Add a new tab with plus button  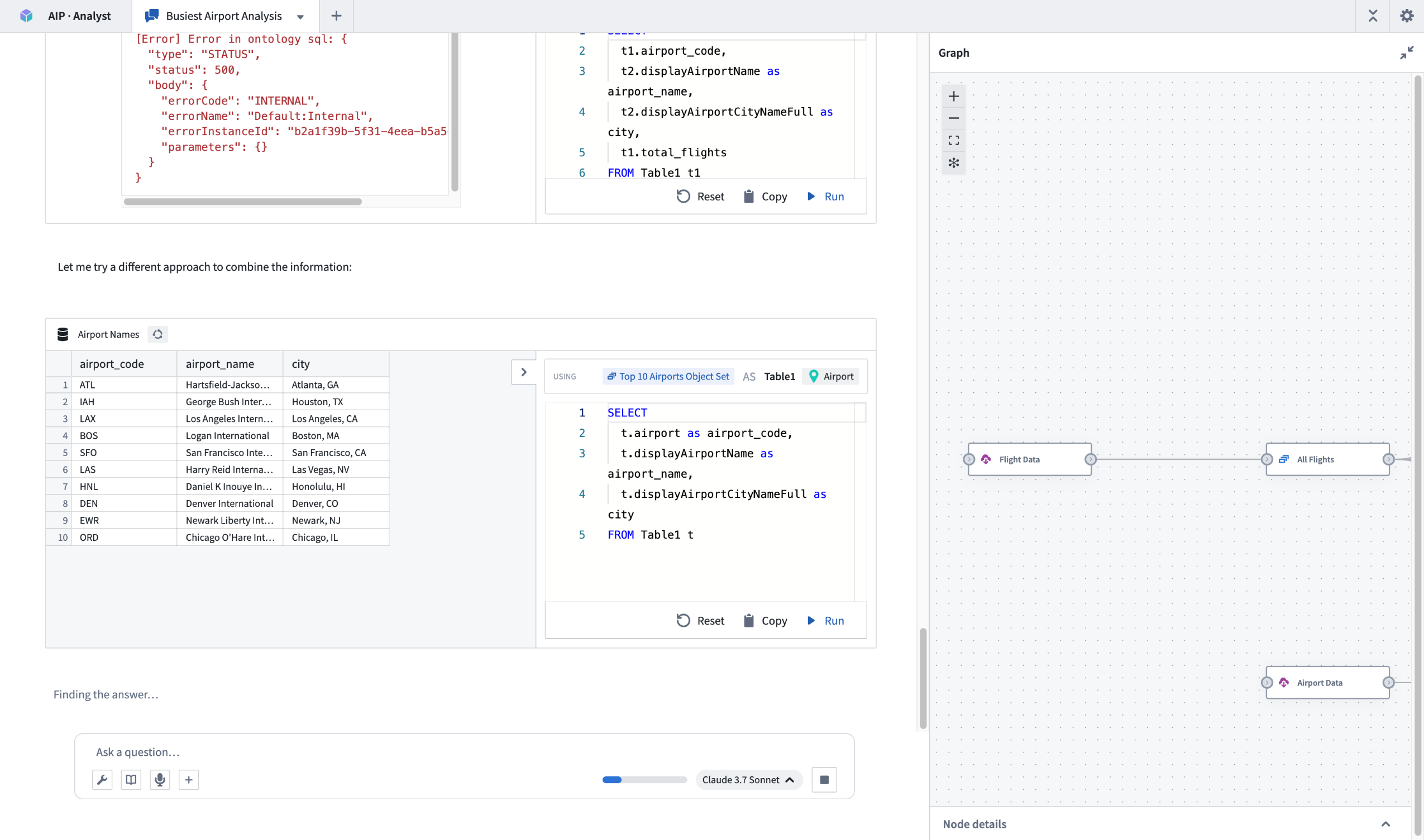pyautogui.click(x=336, y=16)
